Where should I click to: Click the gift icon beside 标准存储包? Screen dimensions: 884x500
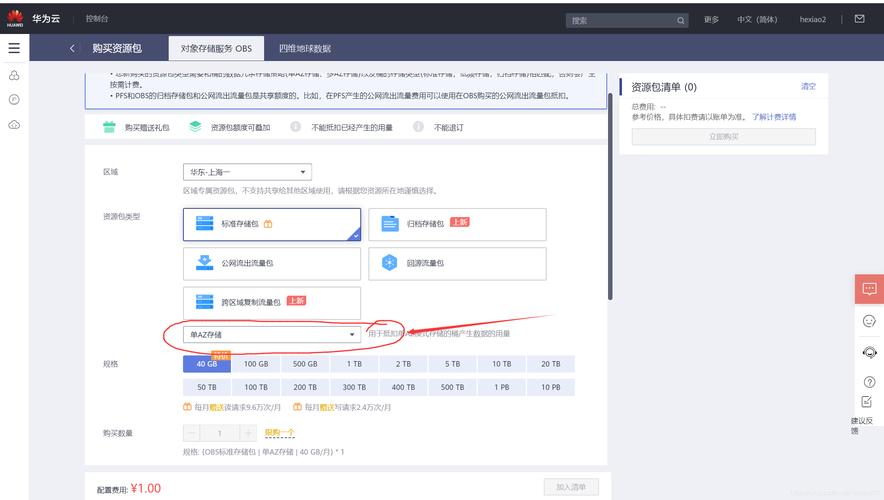tap(268, 224)
